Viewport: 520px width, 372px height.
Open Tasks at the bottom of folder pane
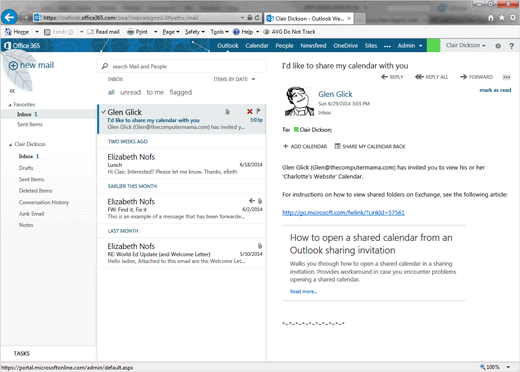pos(22,353)
